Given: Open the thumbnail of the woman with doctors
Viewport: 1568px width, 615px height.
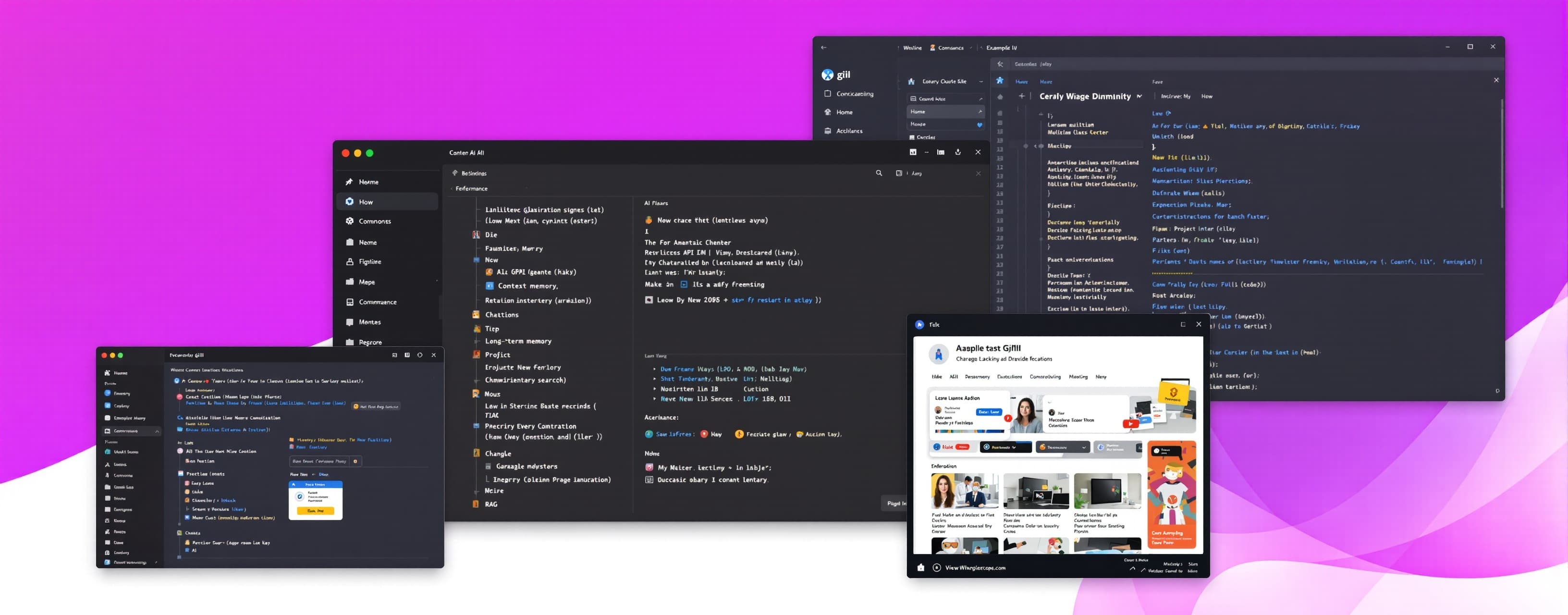Looking at the screenshot, I should tap(965, 491).
